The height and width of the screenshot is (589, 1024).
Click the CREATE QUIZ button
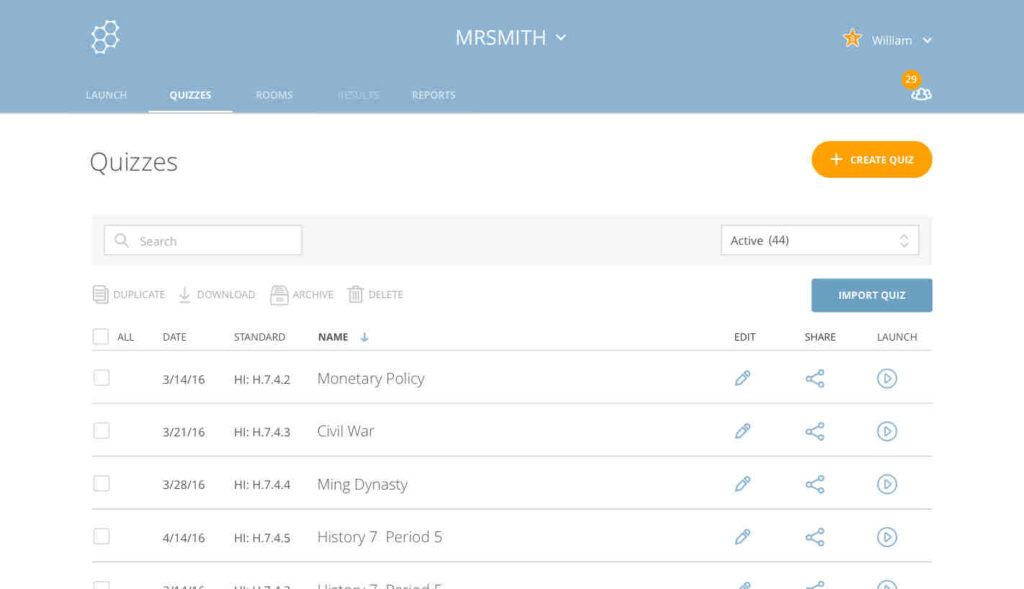[870, 159]
